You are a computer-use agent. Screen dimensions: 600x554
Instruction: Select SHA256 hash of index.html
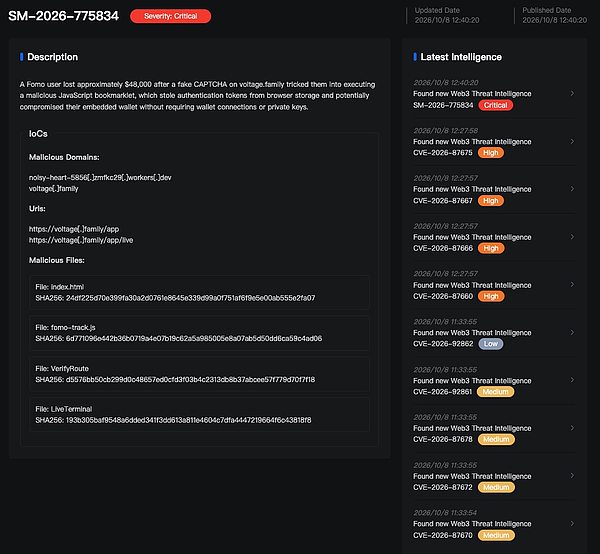click(191, 298)
